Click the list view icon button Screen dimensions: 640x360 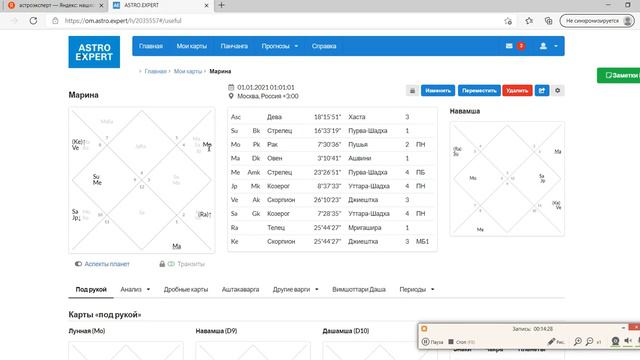412,91
